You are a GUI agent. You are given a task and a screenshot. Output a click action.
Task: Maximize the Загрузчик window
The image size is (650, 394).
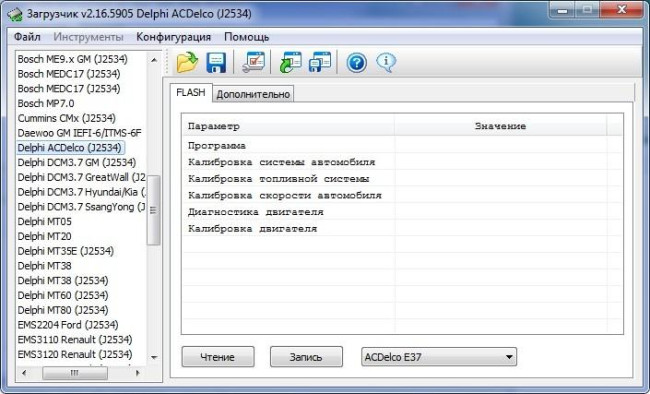pos(587,10)
